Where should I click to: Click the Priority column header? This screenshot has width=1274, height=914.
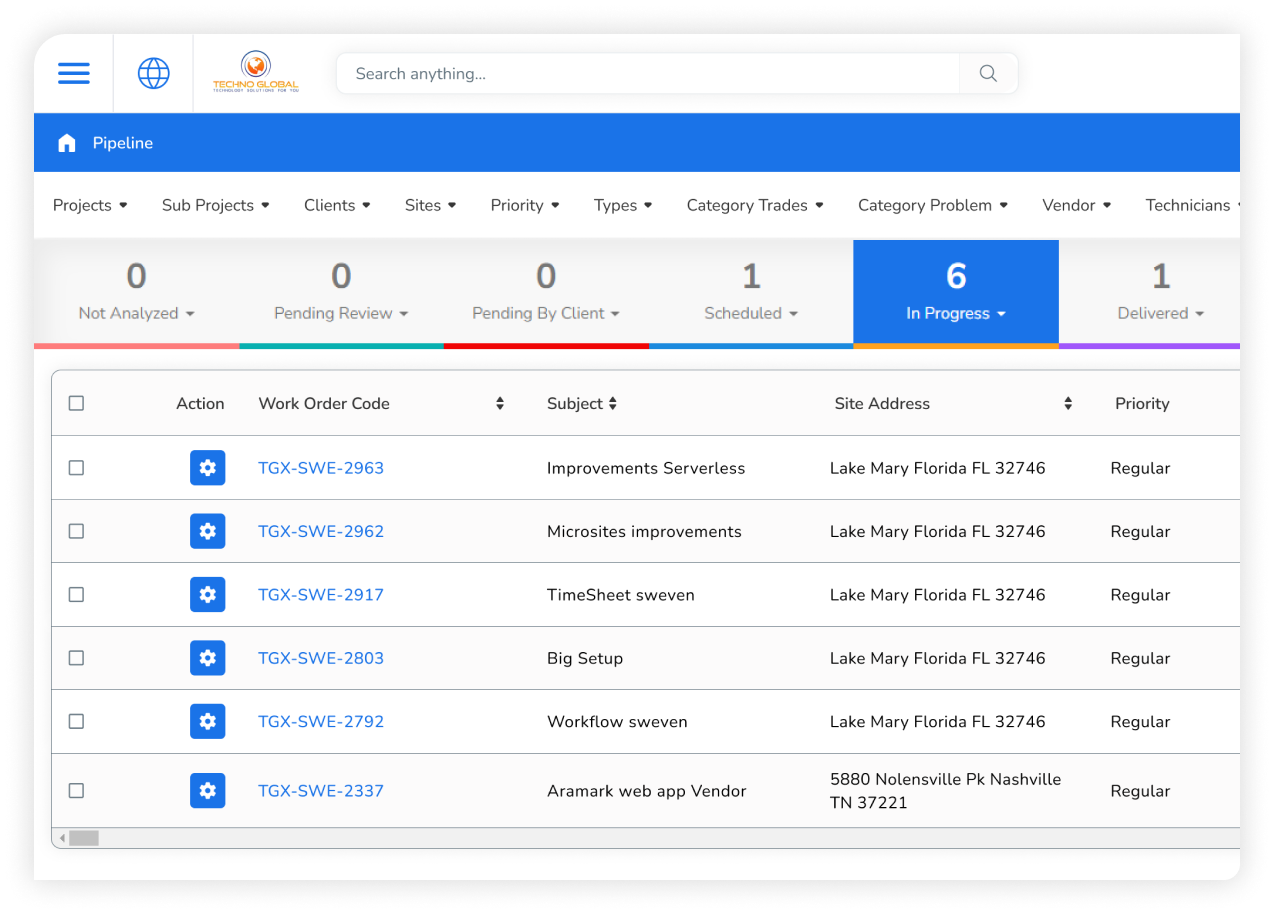coord(1142,403)
